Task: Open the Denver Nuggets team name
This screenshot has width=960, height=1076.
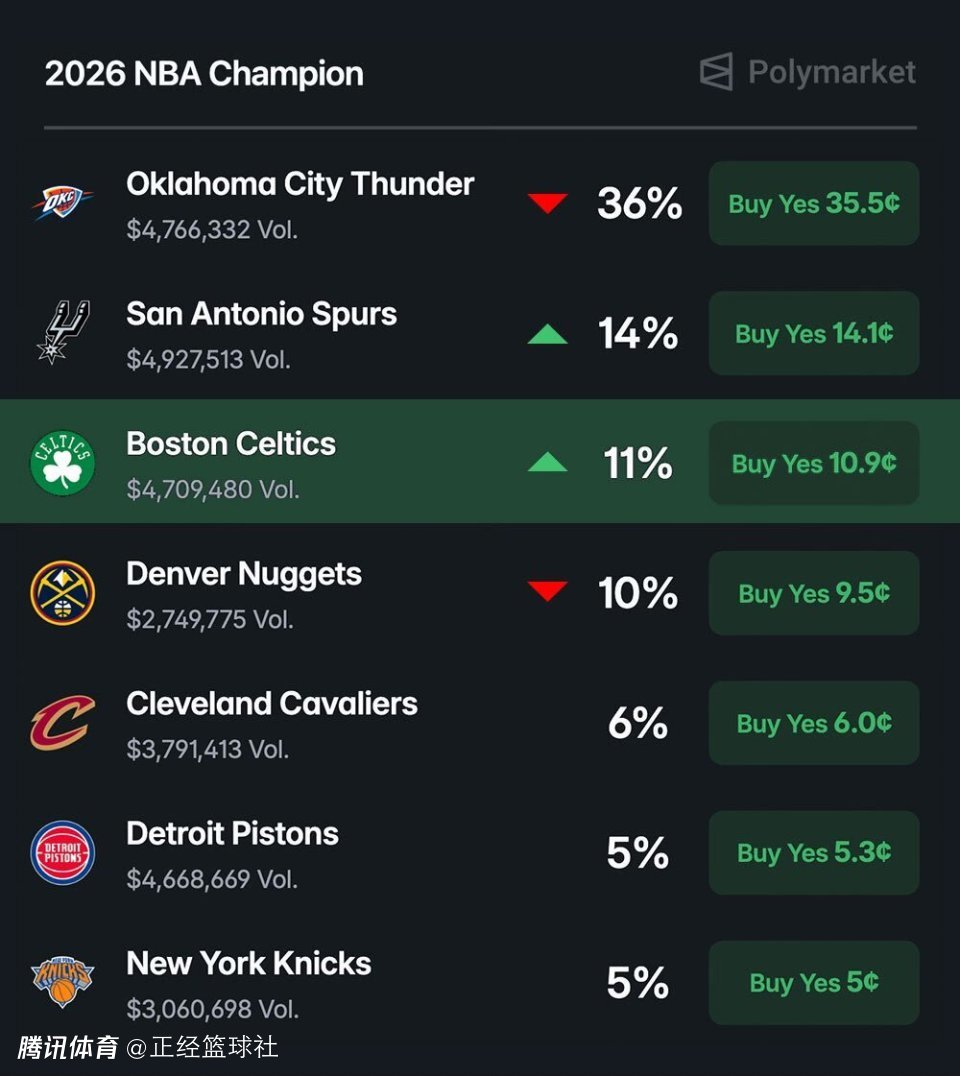Action: (244, 574)
